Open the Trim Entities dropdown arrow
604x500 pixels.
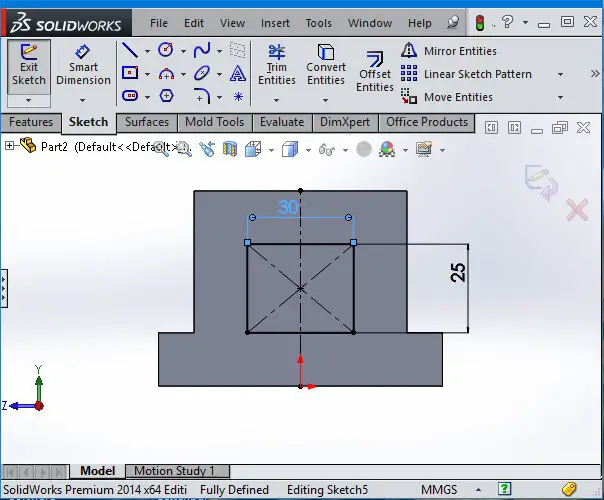click(x=276, y=101)
